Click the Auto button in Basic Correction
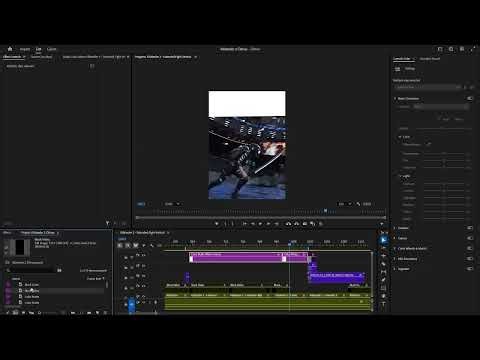This screenshot has height=360, width=480. tap(445, 119)
